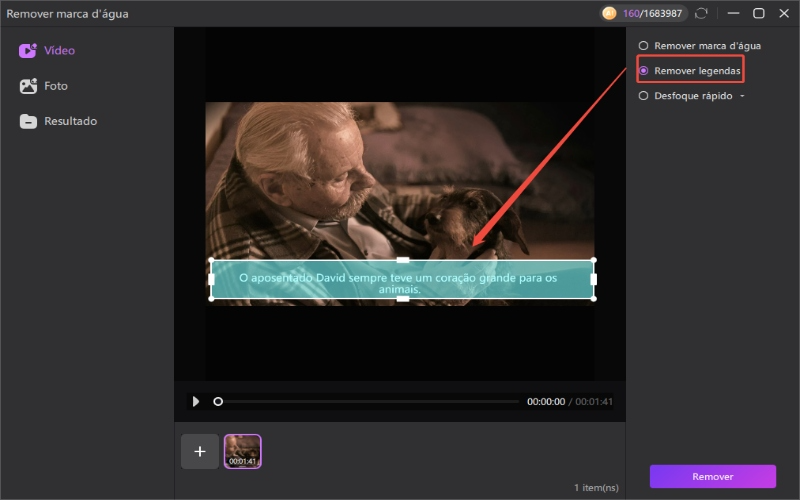The height and width of the screenshot is (500, 800).
Task: Click the AI credits coin icon
Action: (x=609, y=13)
